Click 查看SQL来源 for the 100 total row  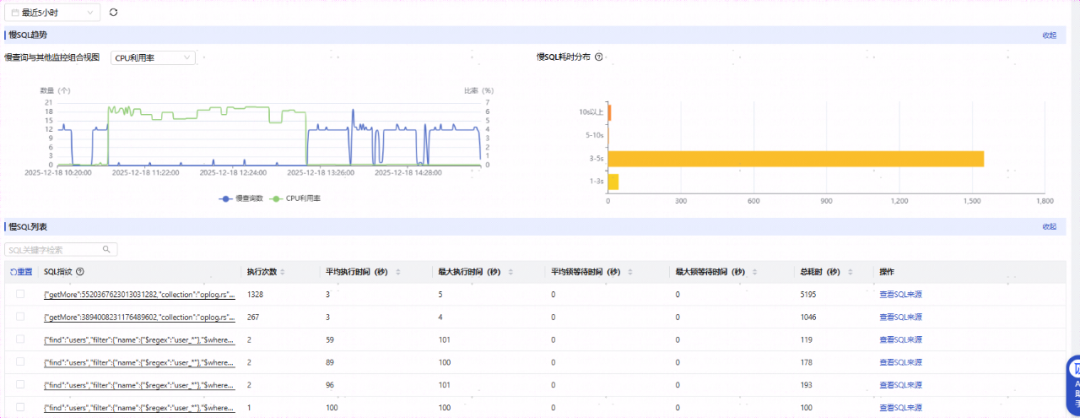click(x=901, y=408)
